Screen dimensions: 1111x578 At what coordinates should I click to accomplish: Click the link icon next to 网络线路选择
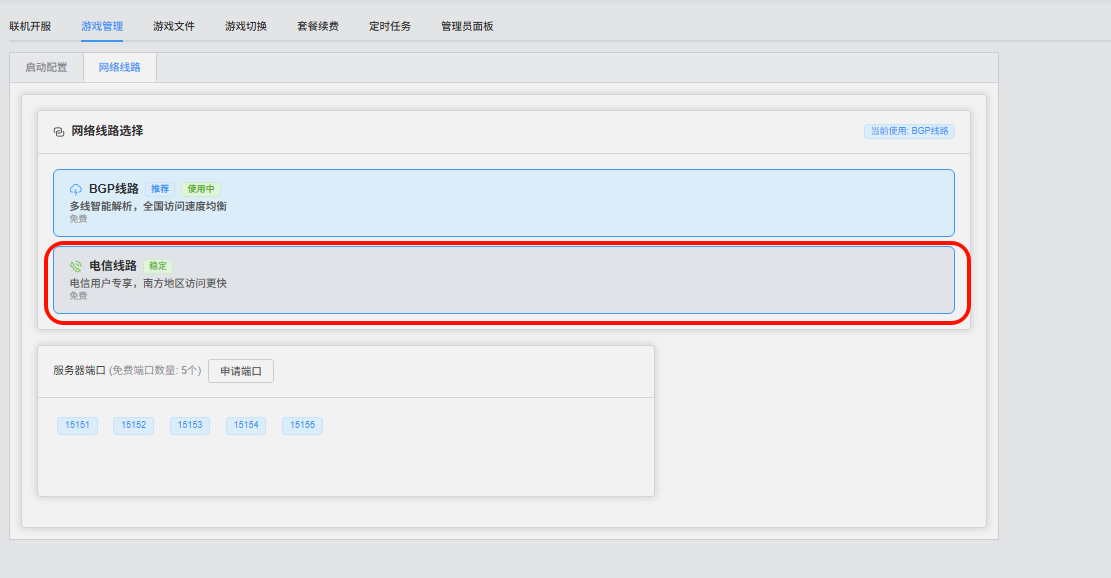pos(59,132)
